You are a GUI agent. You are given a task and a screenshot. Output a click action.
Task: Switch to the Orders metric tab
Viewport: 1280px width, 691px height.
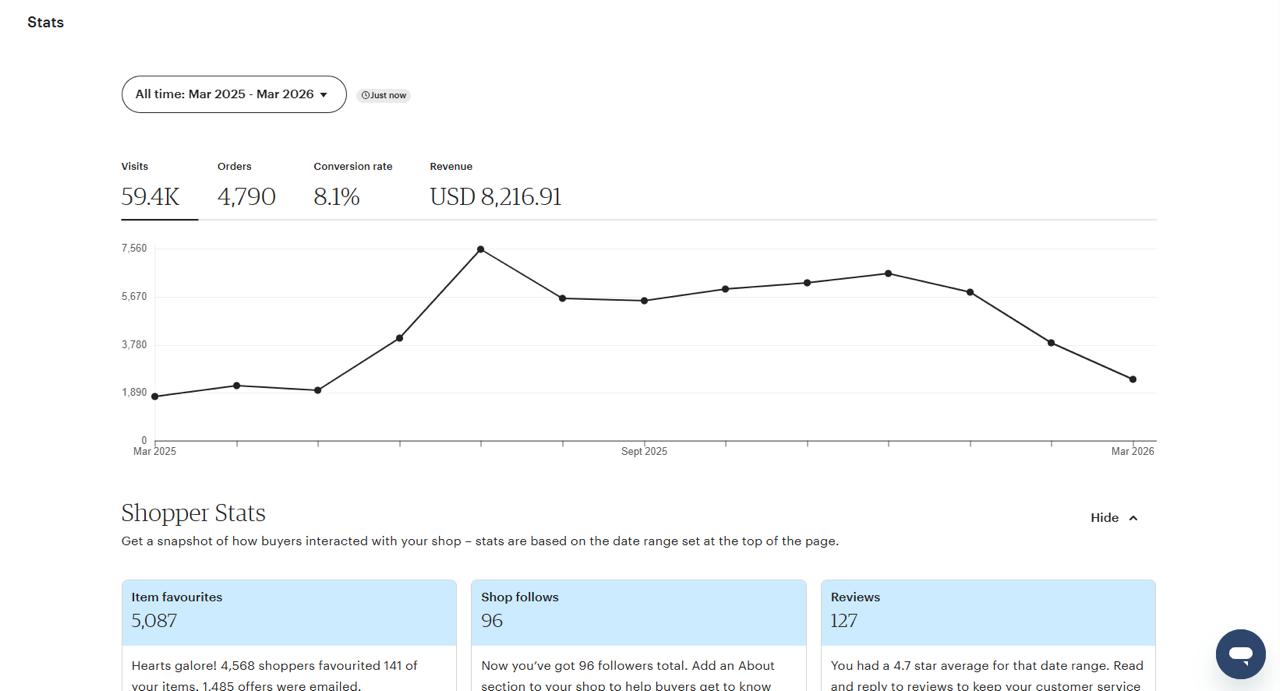point(246,186)
